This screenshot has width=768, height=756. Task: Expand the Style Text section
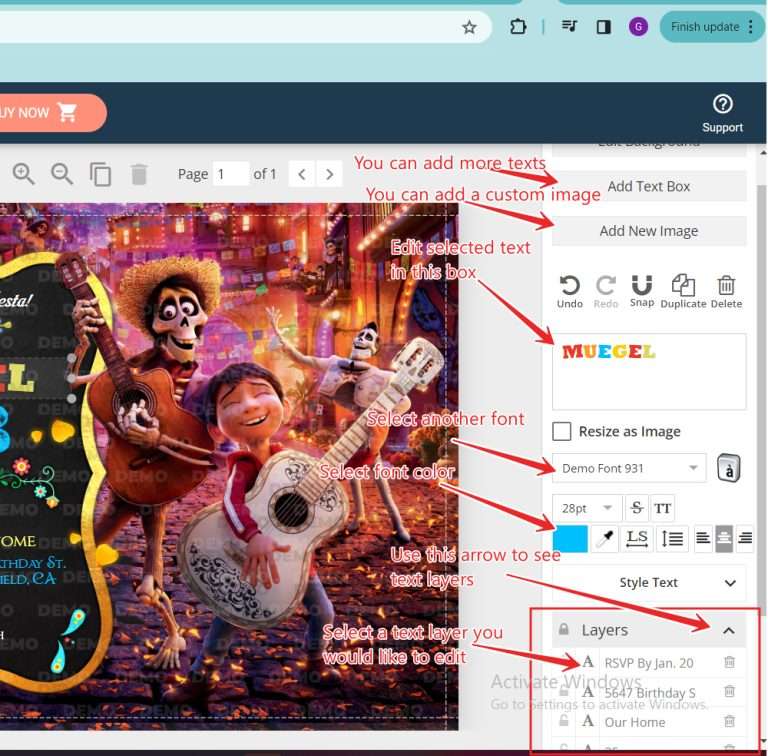pyautogui.click(x=649, y=583)
